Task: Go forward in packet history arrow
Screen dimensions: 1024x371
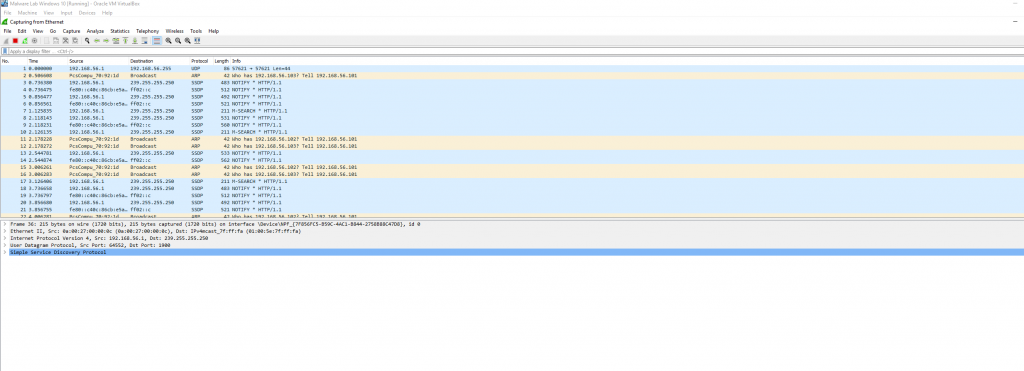Action: [x=106, y=40]
